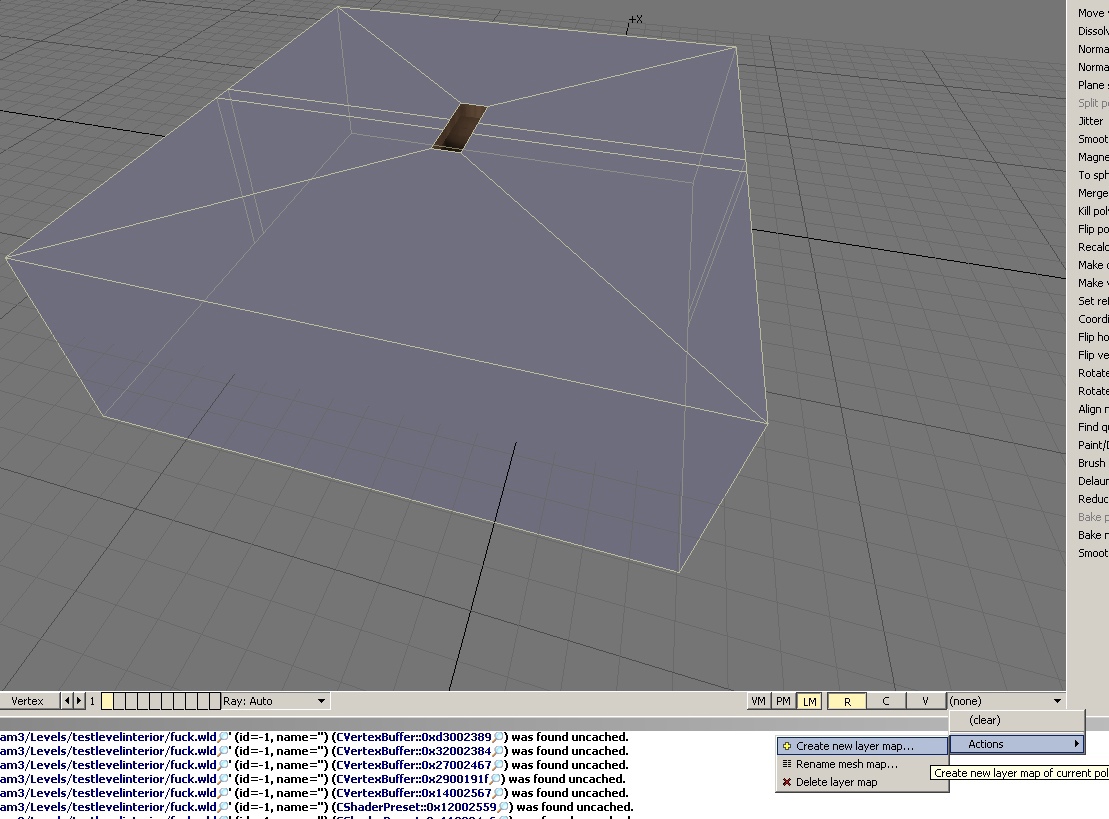The height and width of the screenshot is (819, 1109).
Task: Open the CVertexBuffer::0x2900191f log link
Action: (x=412, y=779)
